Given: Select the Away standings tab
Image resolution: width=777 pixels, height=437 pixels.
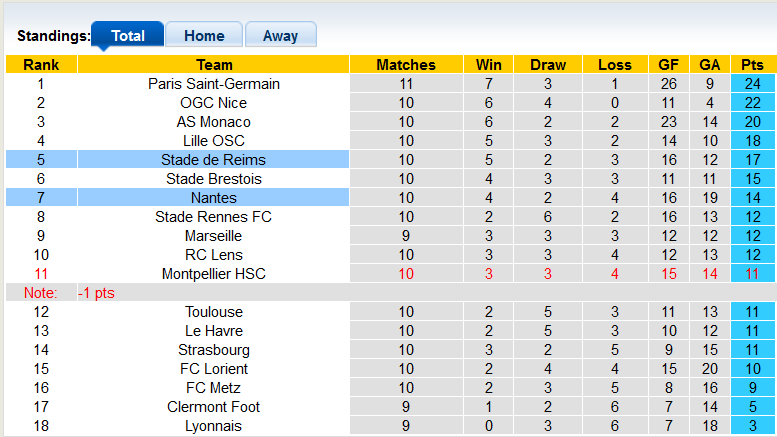Looking at the screenshot, I should (280, 36).
